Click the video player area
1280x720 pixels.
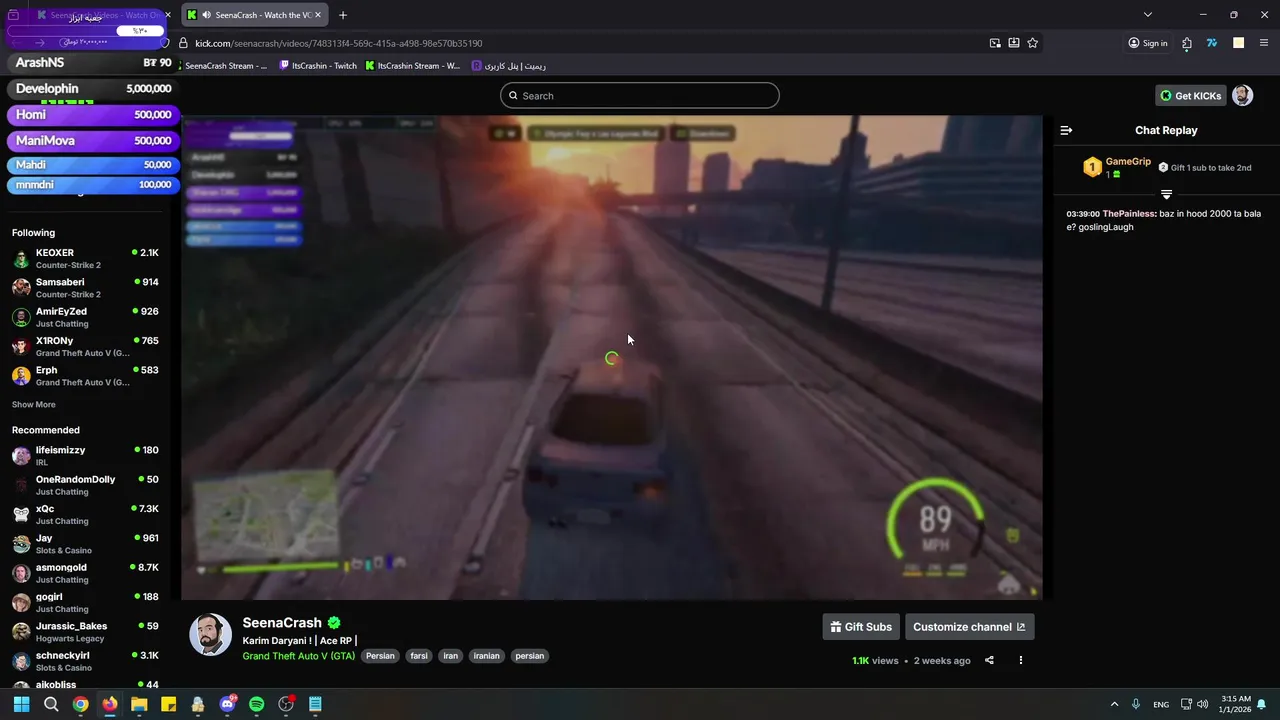[x=612, y=357]
